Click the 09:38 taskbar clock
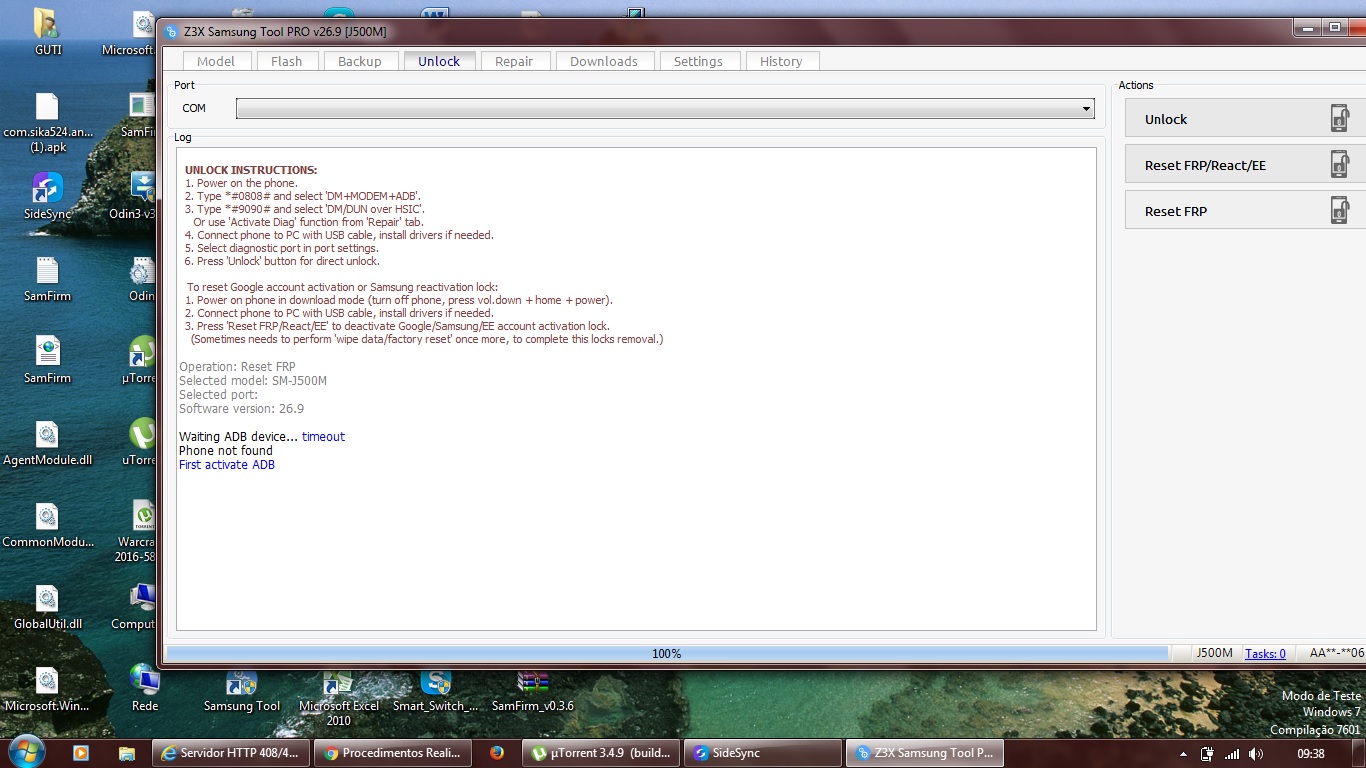Screen dimensions: 1366x768 click(1310, 754)
